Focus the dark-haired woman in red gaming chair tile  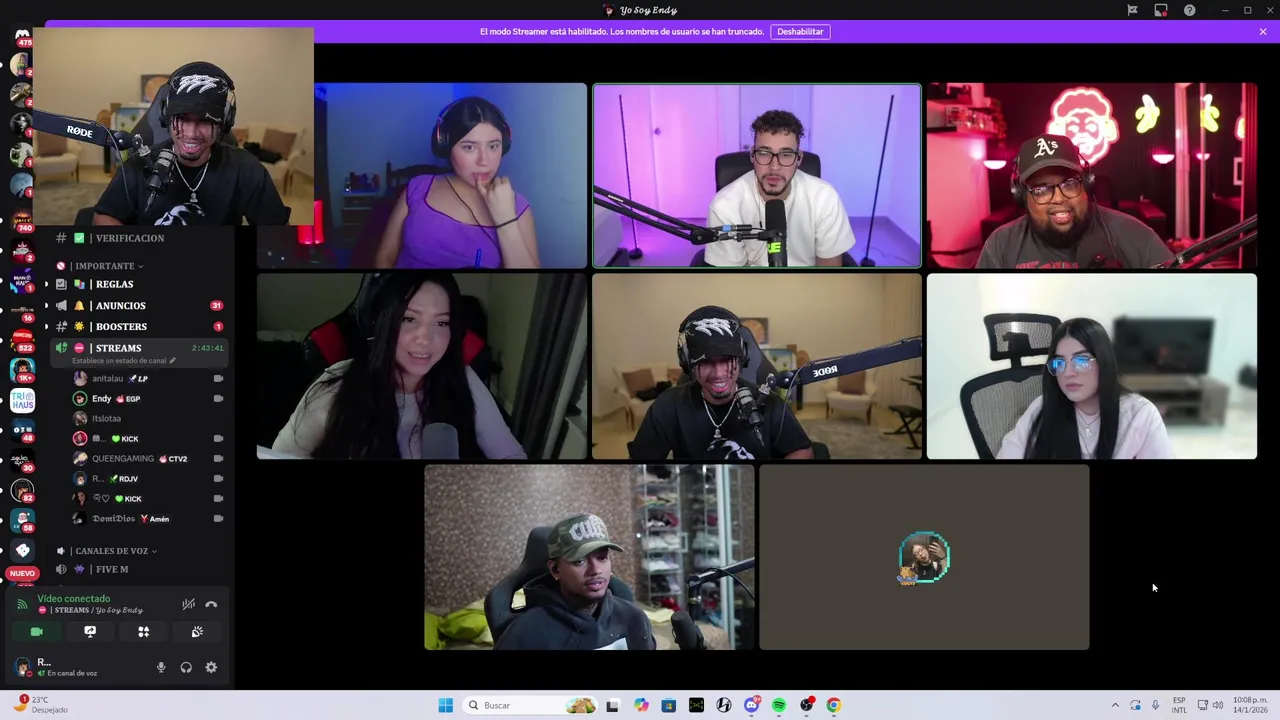[422, 367]
